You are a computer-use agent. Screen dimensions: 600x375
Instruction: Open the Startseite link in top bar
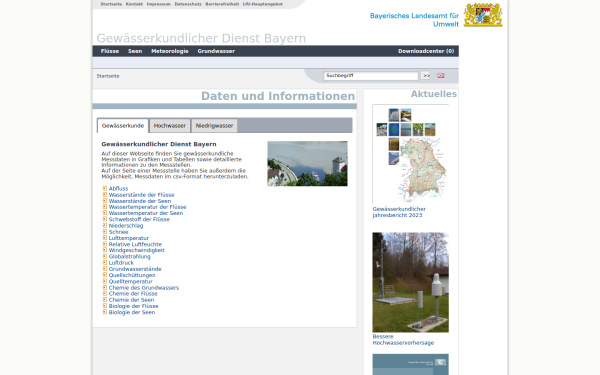(111, 4)
